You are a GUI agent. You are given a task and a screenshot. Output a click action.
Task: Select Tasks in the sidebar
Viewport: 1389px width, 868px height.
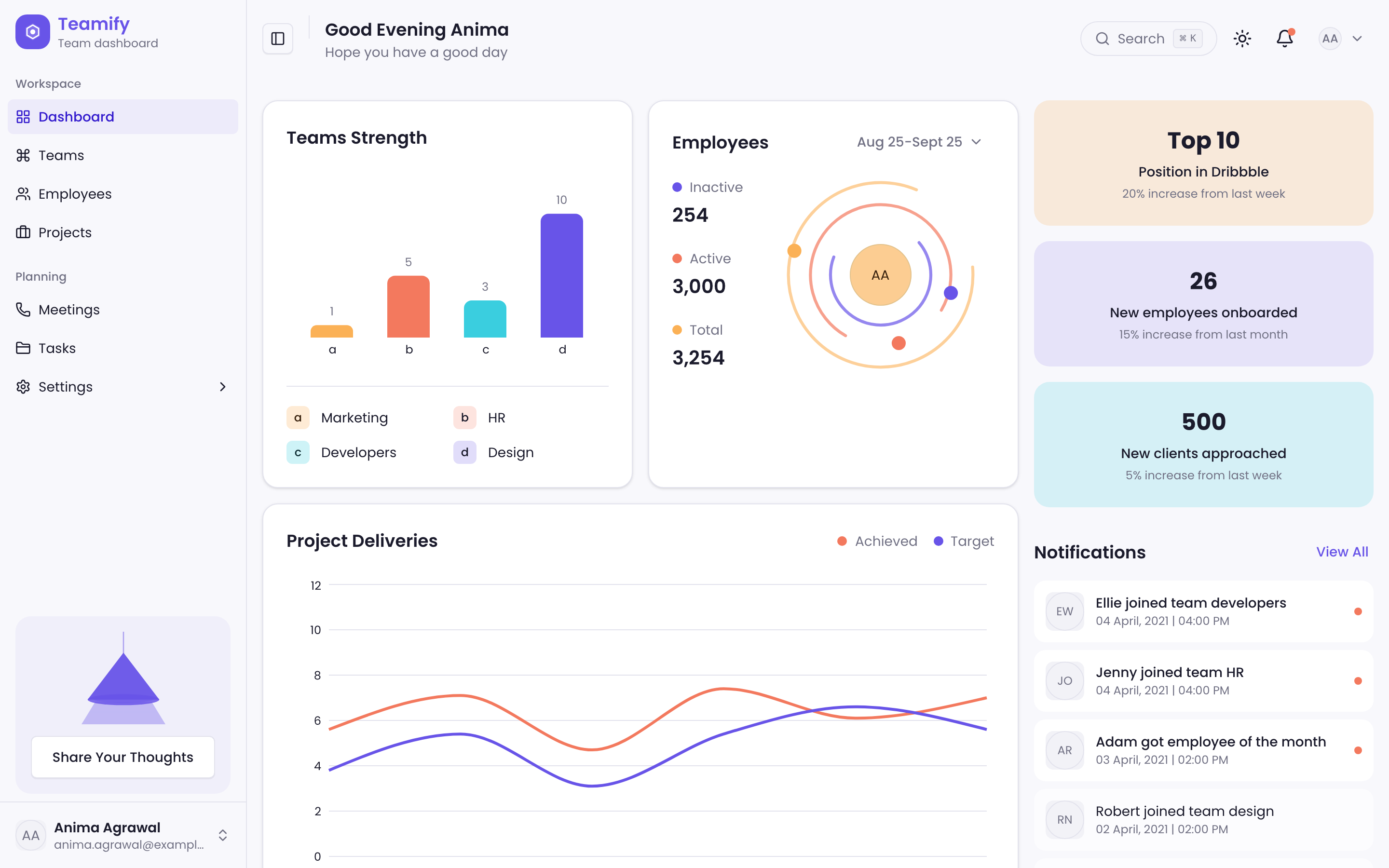coord(123,348)
